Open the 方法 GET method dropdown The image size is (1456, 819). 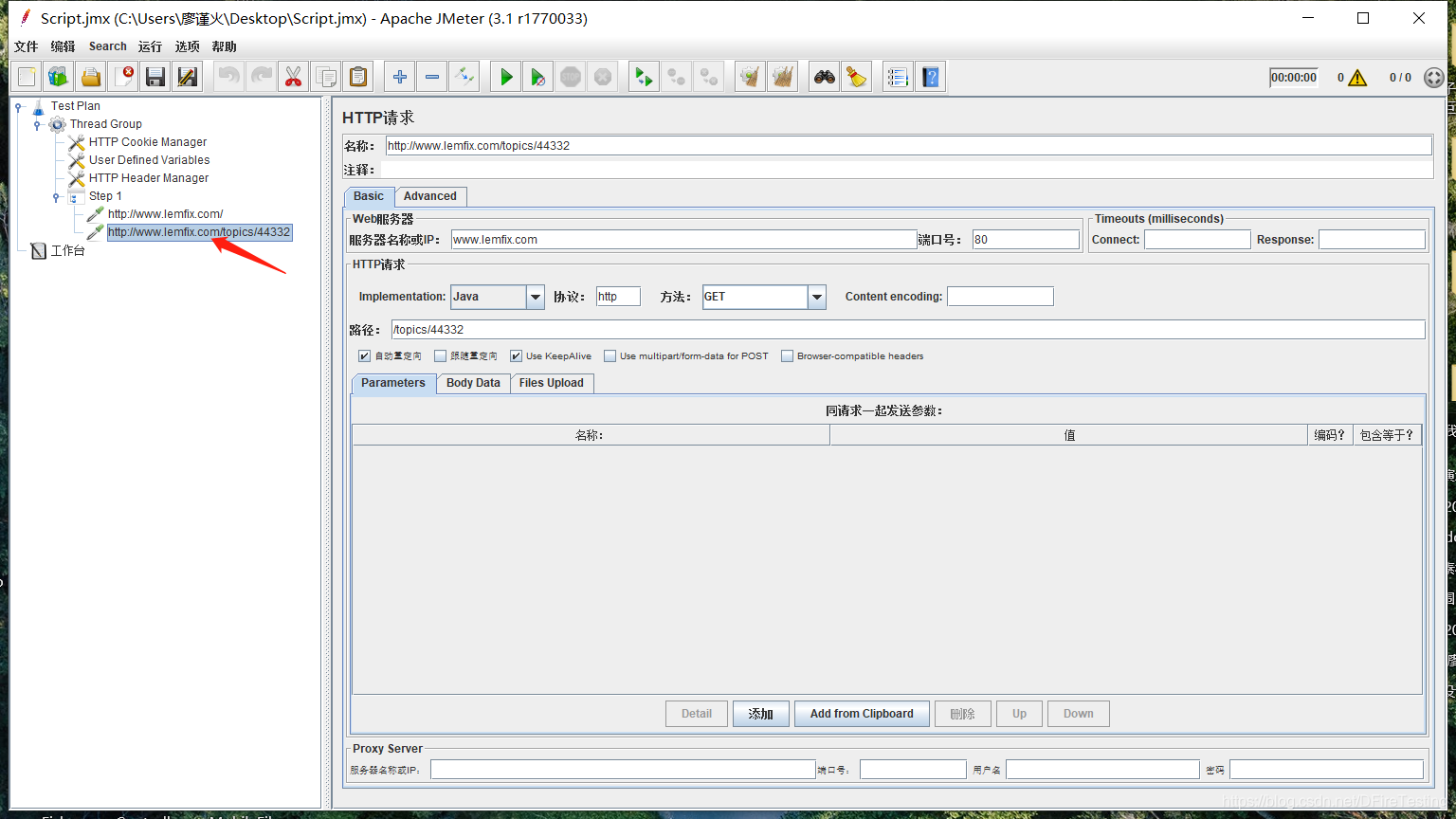[x=817, y=297]
